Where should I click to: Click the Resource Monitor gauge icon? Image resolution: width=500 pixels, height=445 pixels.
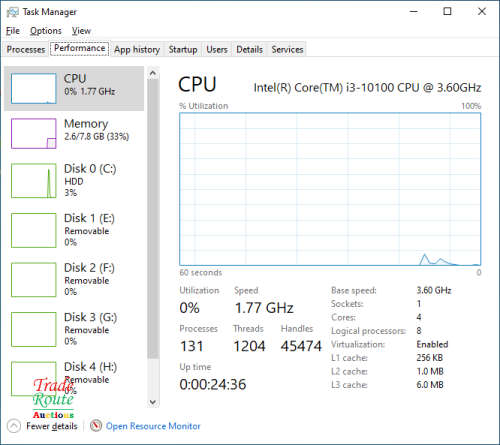(96, 426)
